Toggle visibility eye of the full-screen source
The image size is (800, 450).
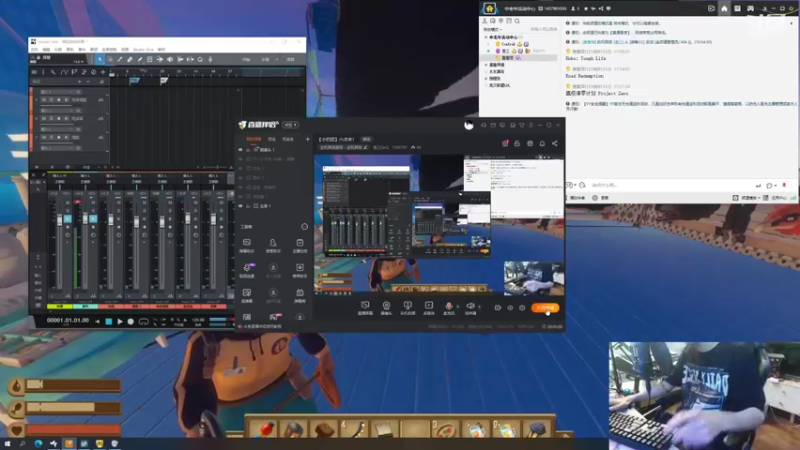tap(240, 206)
